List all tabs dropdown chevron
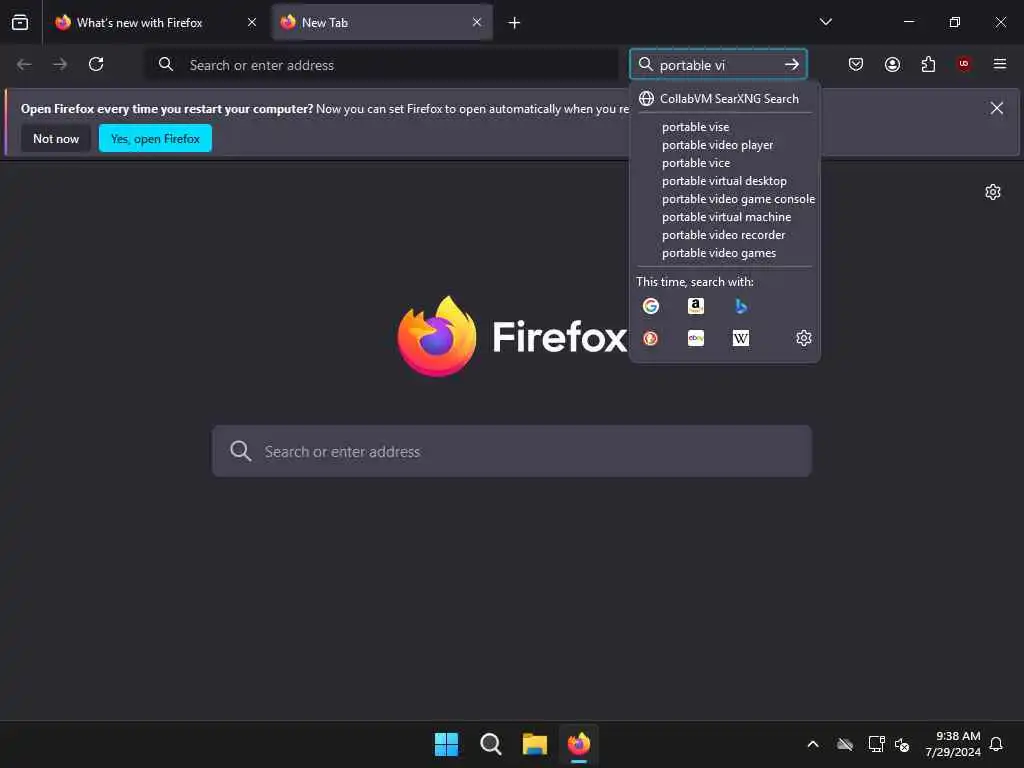 pos(825,22)
